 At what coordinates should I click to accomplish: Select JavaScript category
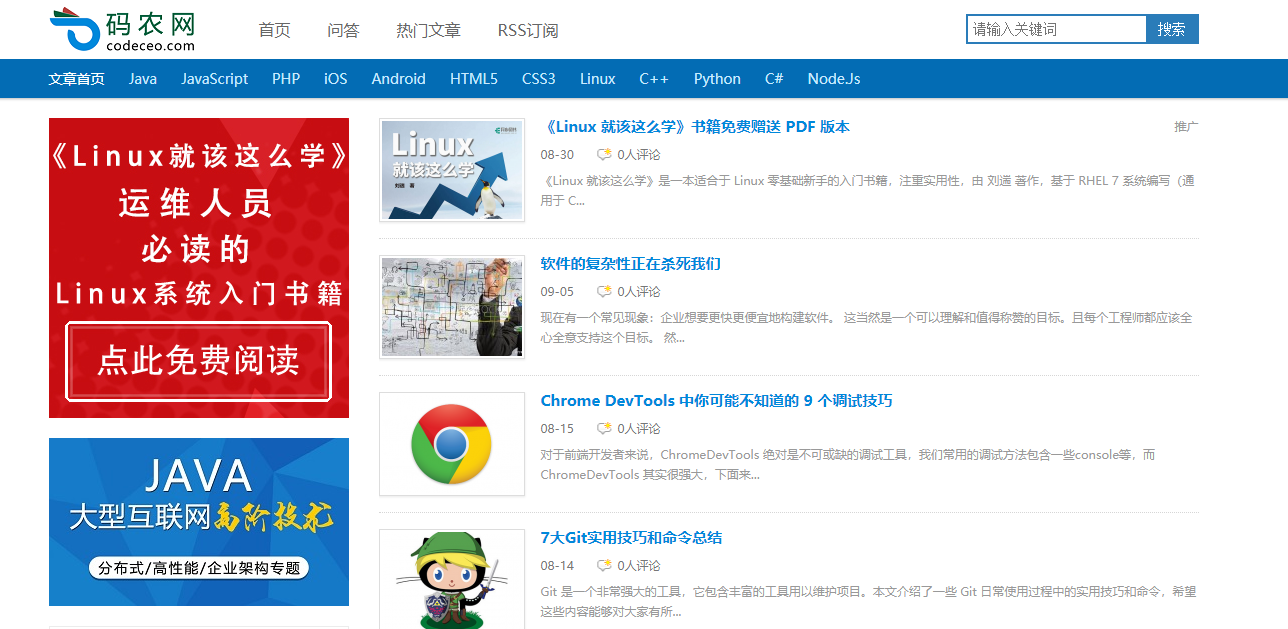(x=214, y=79)
